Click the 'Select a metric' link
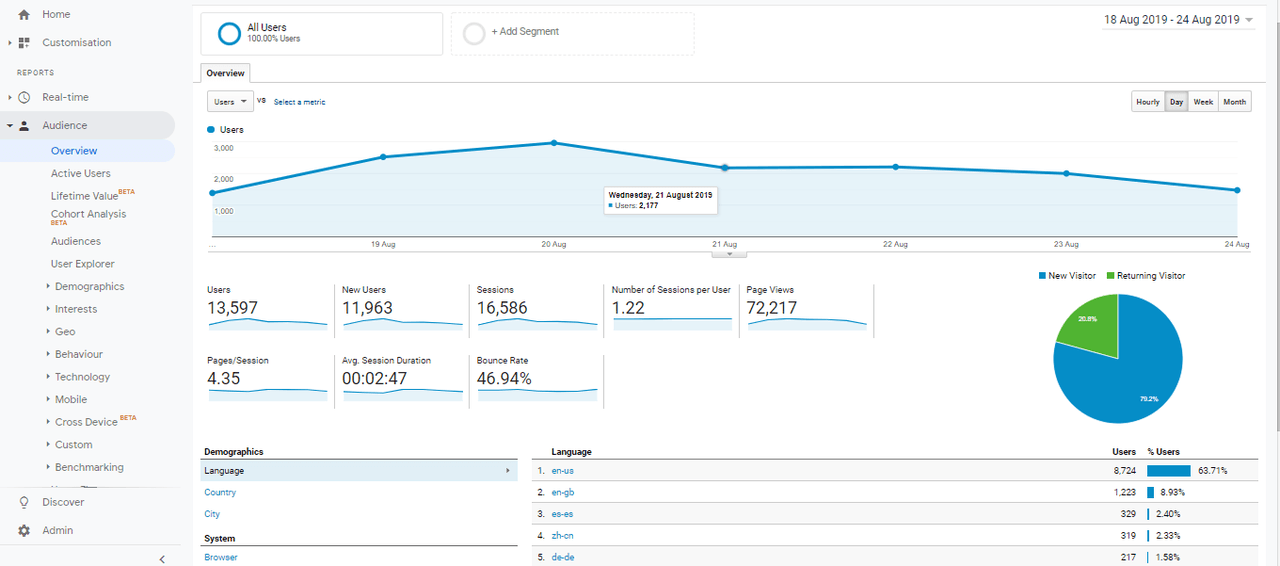This screenshot has width=1280, height=566. tap(299, 102)
